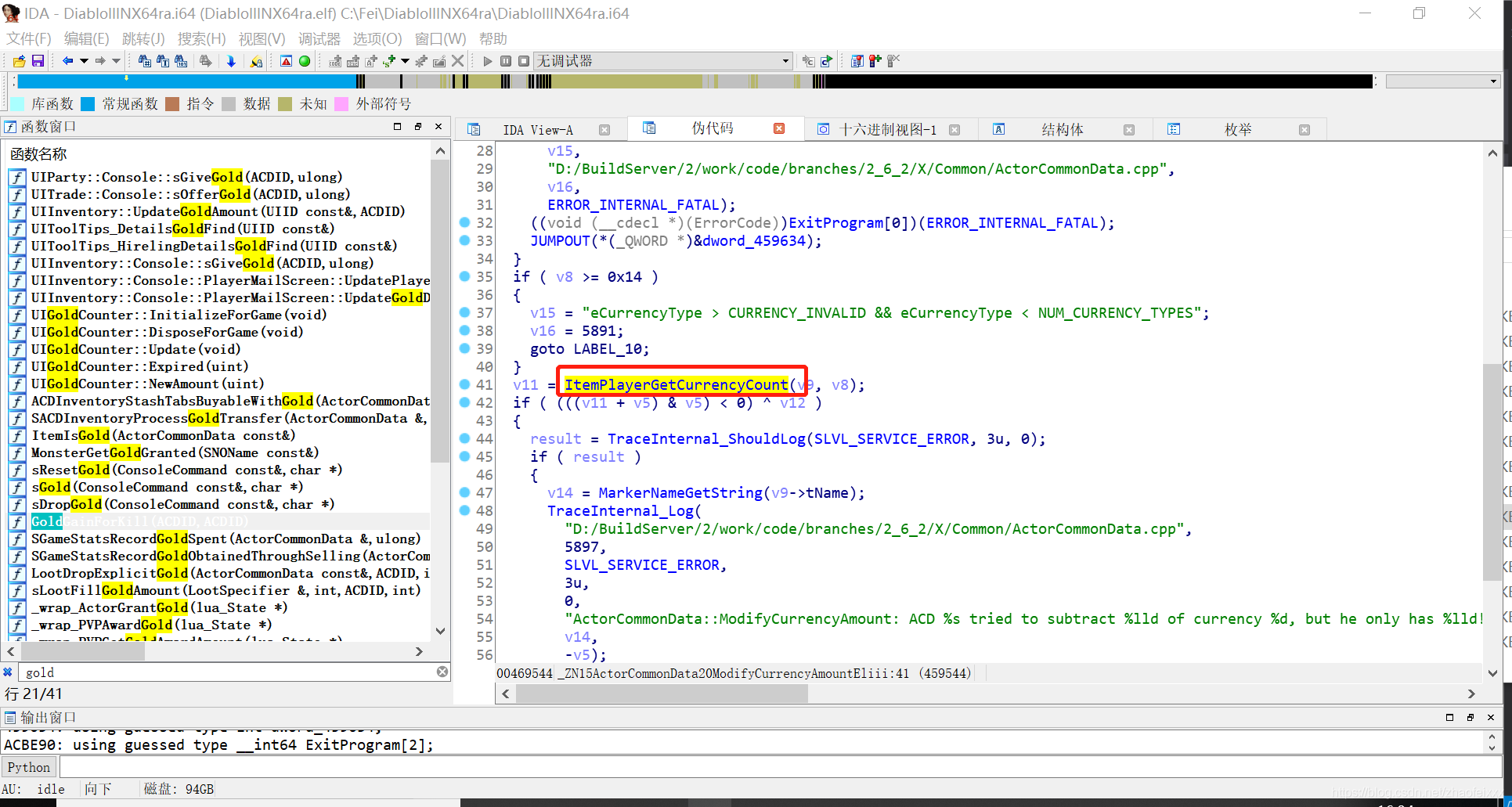1512x807 pixels.
Task: Click the Python command line button
Action: click(29, 767)
